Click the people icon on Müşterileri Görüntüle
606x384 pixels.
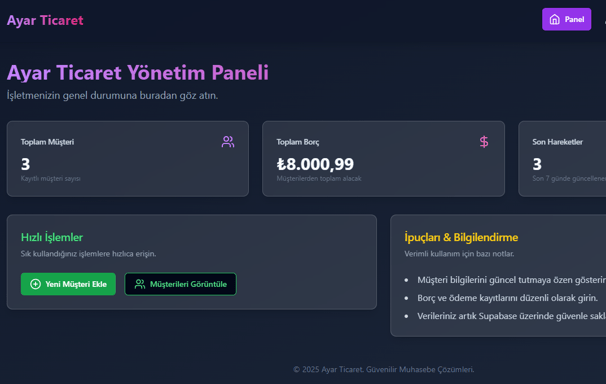tap(140, 284)
